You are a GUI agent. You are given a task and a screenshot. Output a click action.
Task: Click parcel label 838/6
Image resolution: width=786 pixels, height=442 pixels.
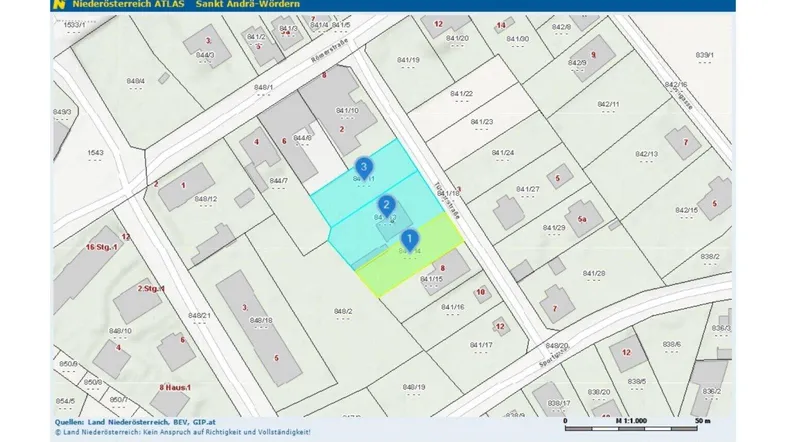tap(671, 345)
